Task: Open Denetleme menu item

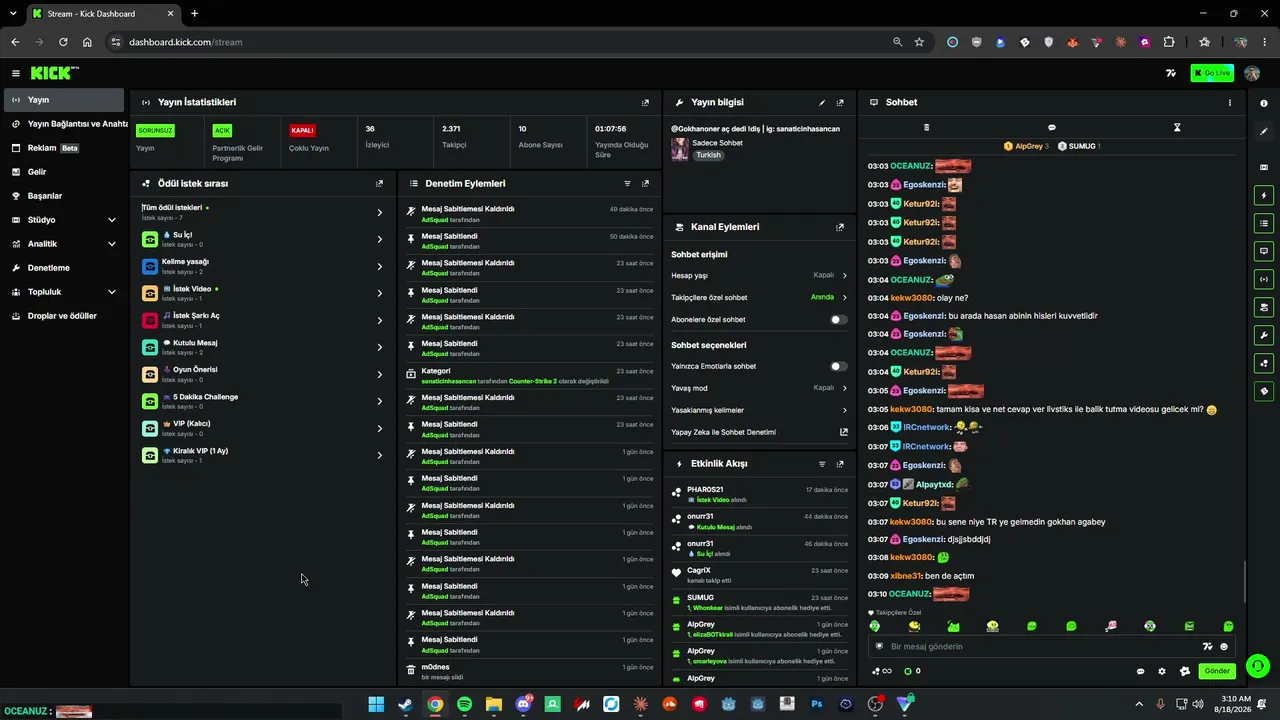Action: (x=64, y=268)
